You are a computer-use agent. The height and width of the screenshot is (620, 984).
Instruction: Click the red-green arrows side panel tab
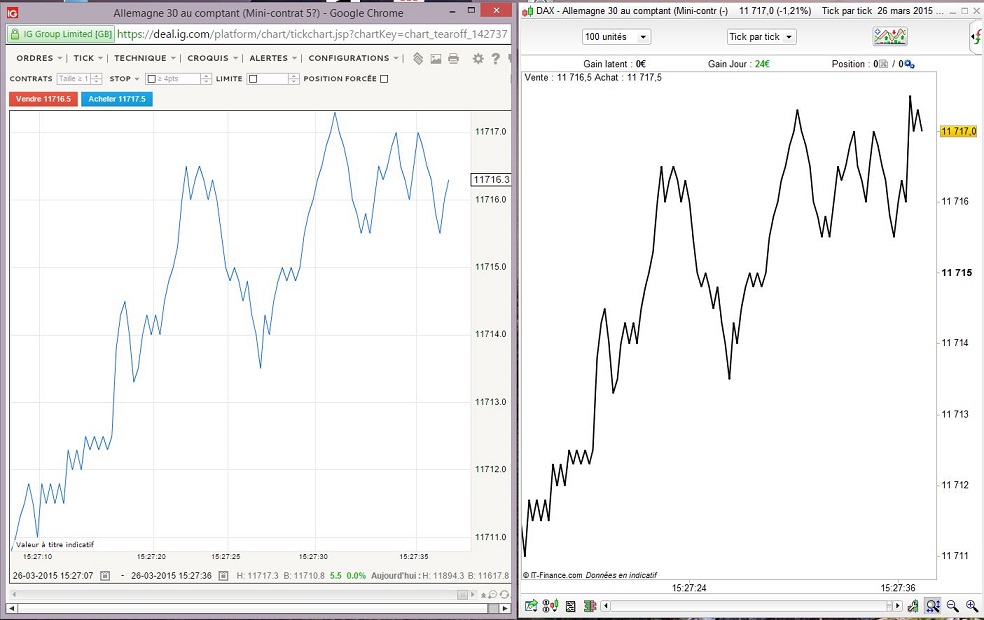[x=976, y=36]
